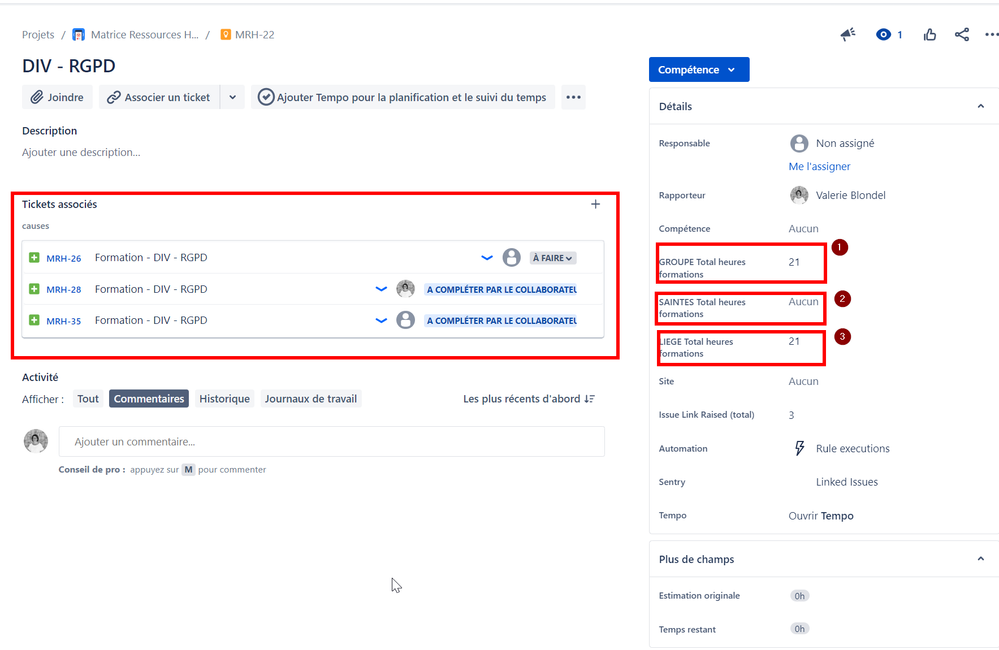Image resolution: width=999 pixels, height=650 pixels.
Task: Select the Historique activity tab
Action: tap(224, 399)
